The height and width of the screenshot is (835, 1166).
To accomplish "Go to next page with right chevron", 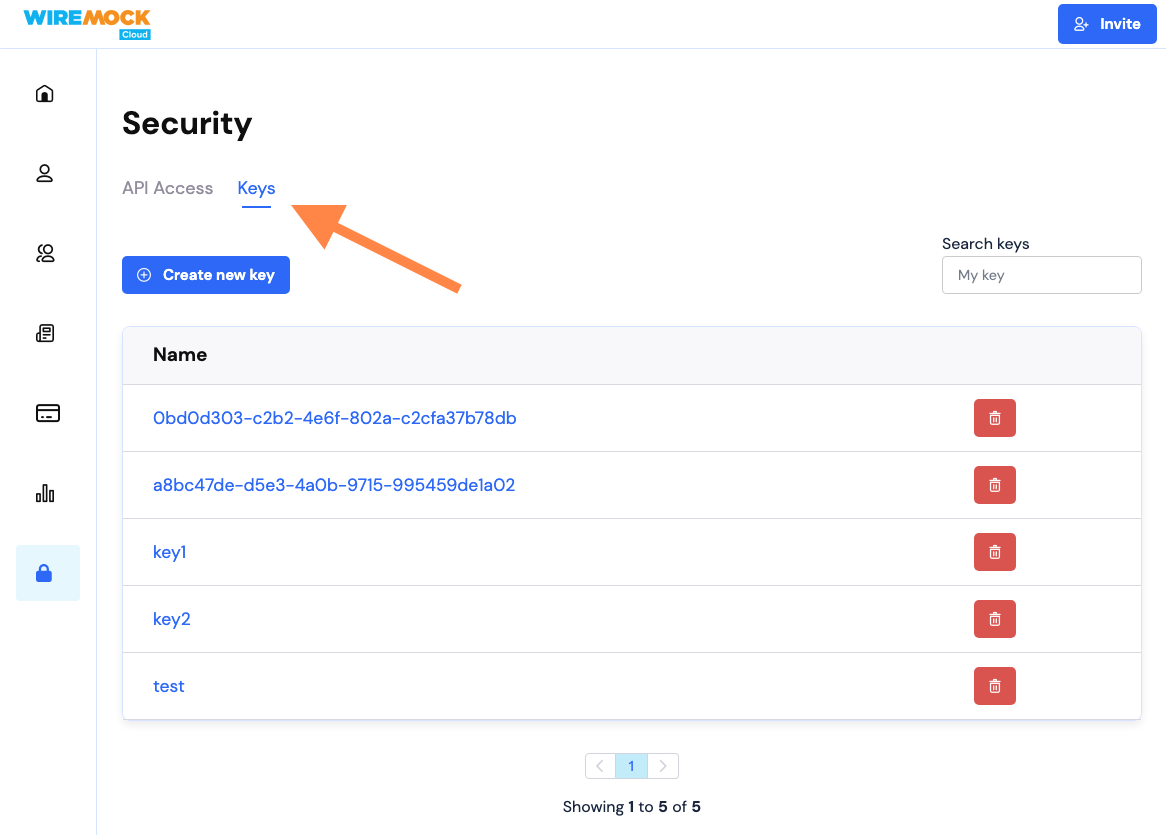I will [x=663, y=766].
